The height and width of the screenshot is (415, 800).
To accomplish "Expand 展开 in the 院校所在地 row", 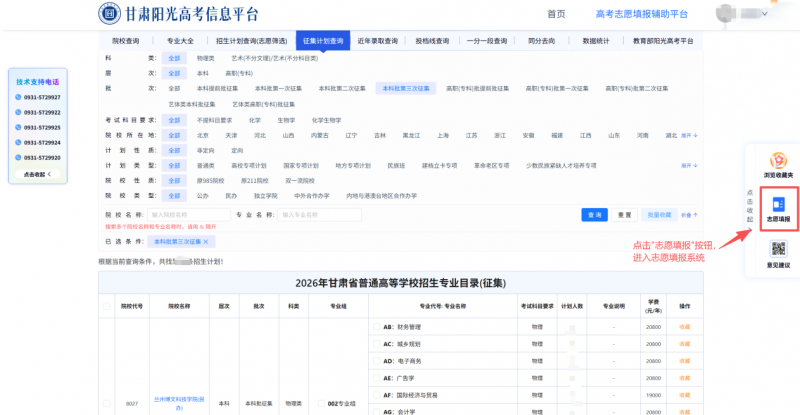I will coord(689,135).
